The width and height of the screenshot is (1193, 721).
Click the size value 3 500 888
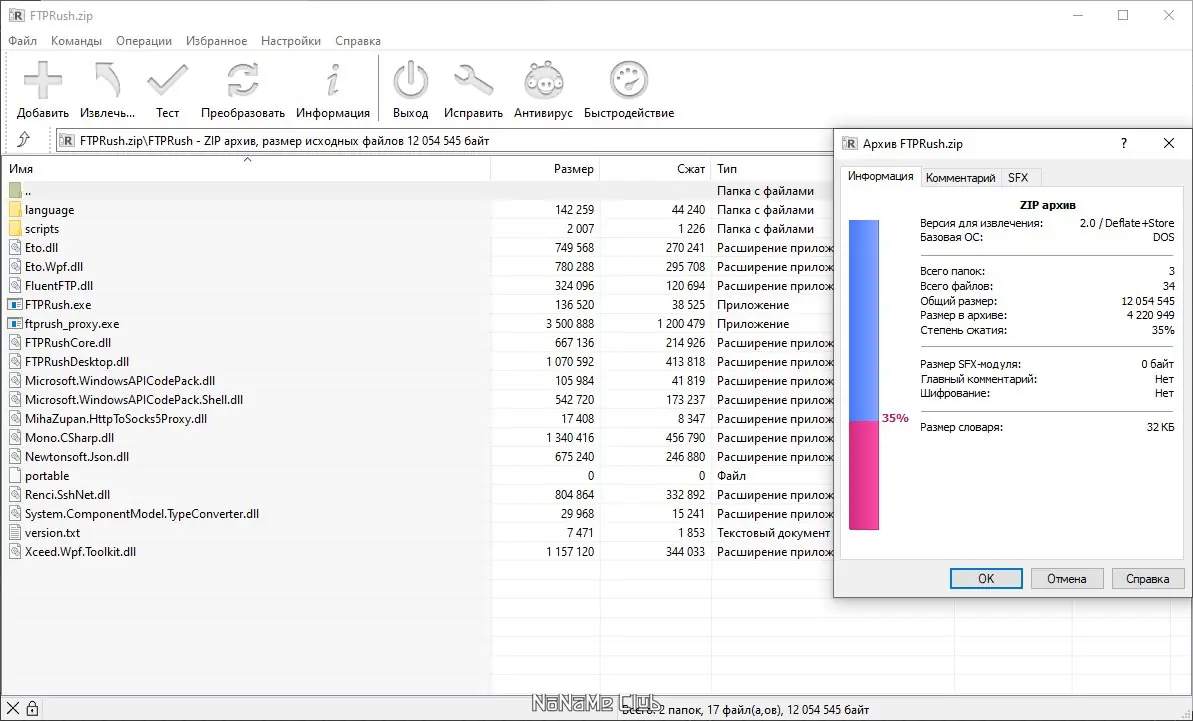coord(570,324)
